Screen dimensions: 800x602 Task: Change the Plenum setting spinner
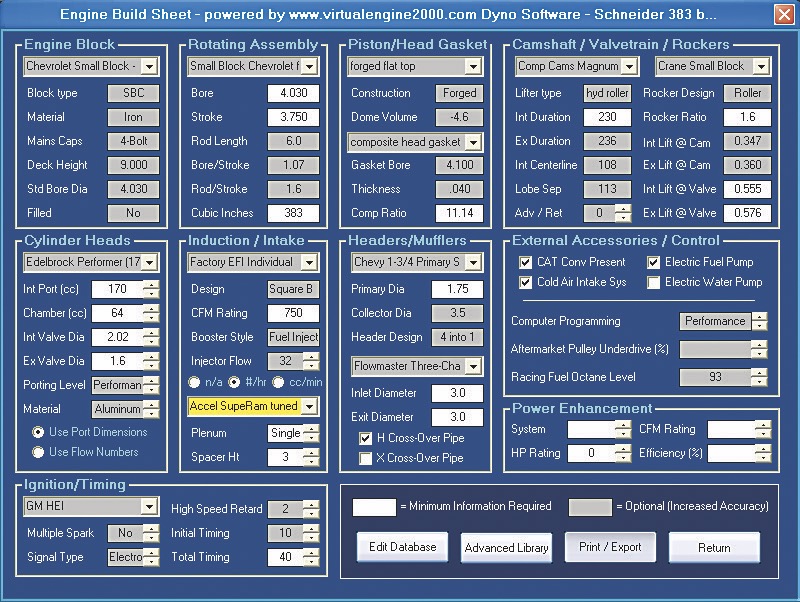click(311, 433)
